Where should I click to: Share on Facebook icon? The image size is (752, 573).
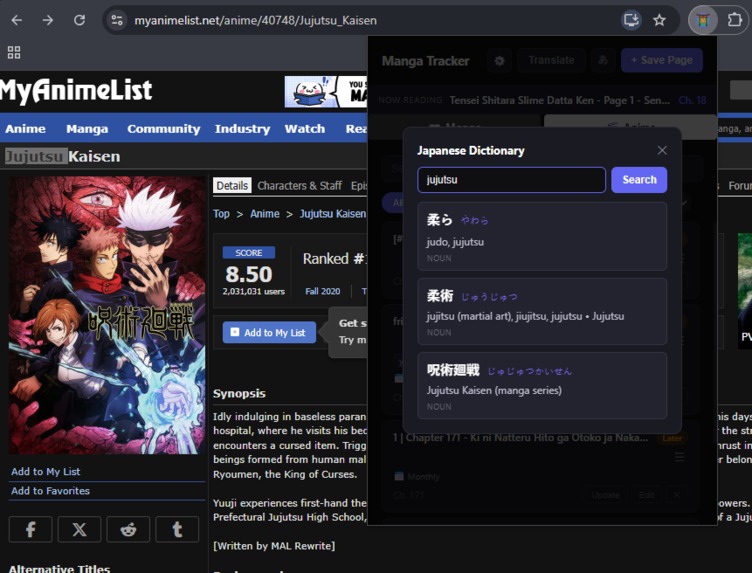(31, 529)
